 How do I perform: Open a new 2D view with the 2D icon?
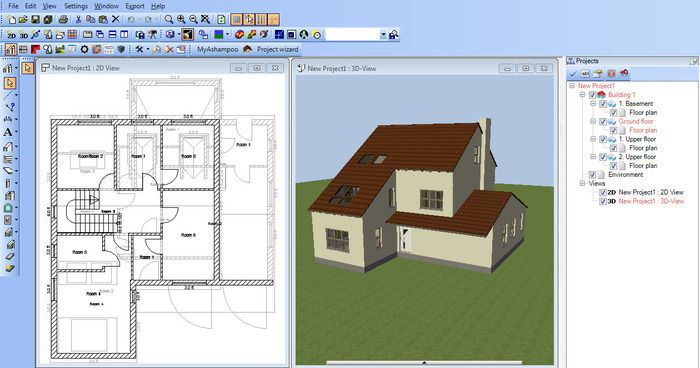pos(11,35)
